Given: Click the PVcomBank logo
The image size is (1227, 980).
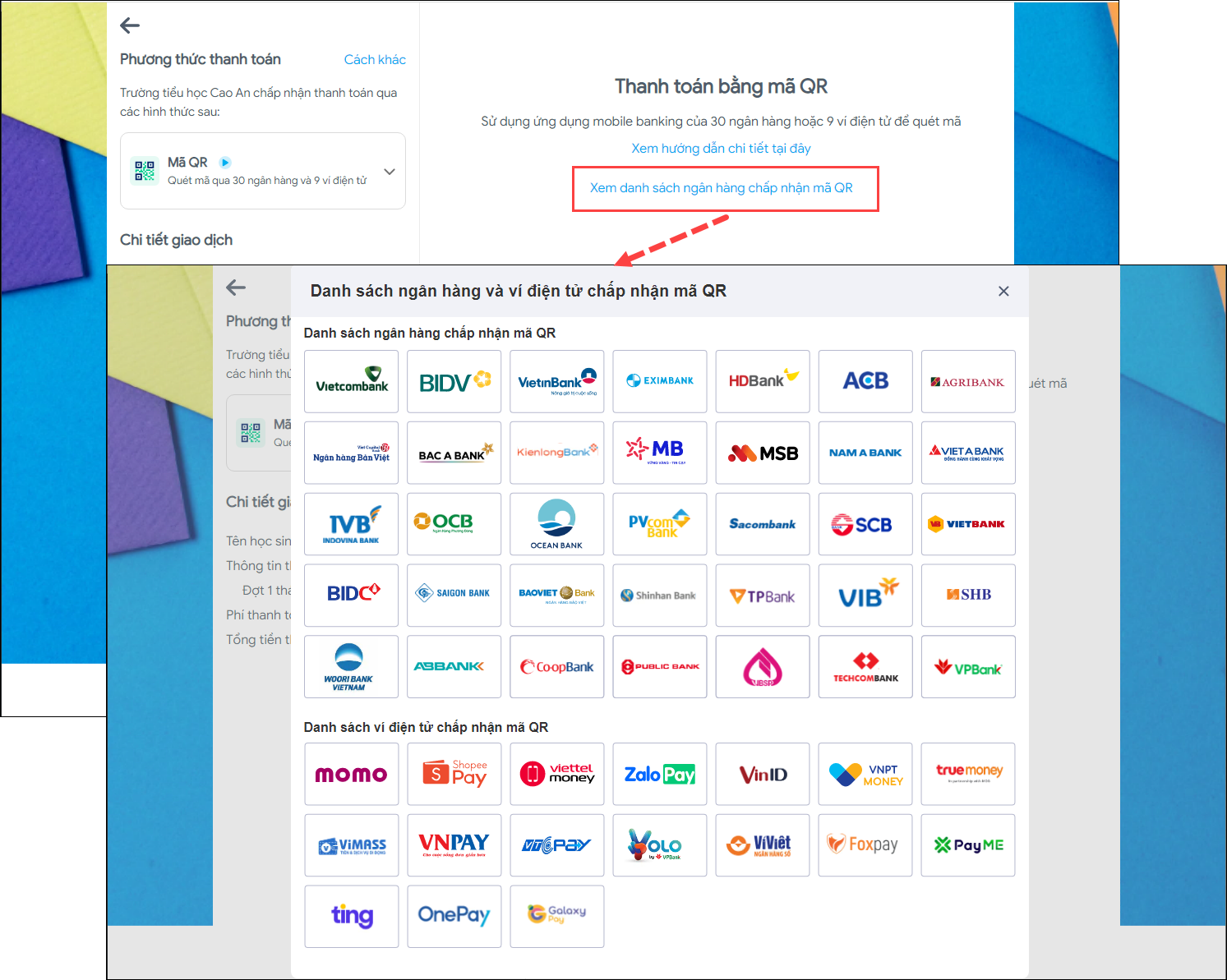Looking at the screenshot, I should (660, 524).
